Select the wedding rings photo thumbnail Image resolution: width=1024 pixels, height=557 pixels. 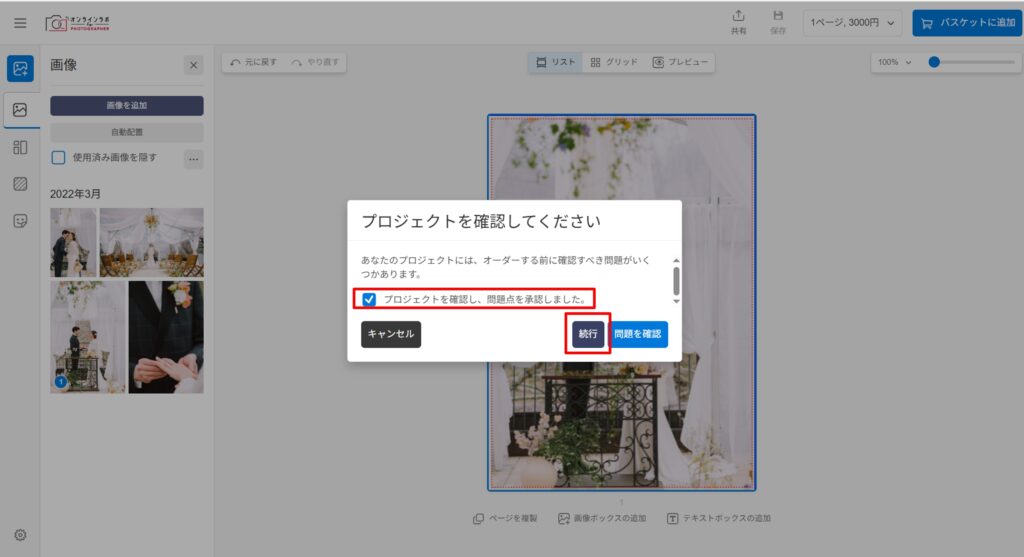pos(166,336)
